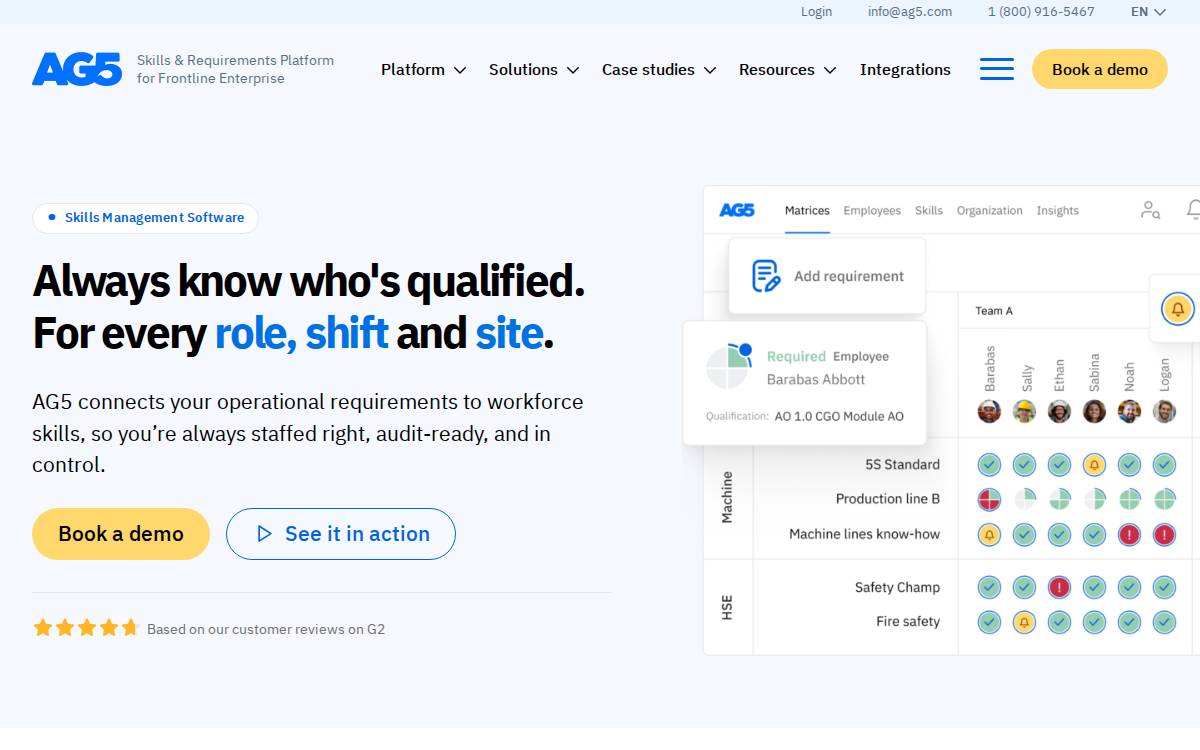Click the G2 review stars

[86, 628]
